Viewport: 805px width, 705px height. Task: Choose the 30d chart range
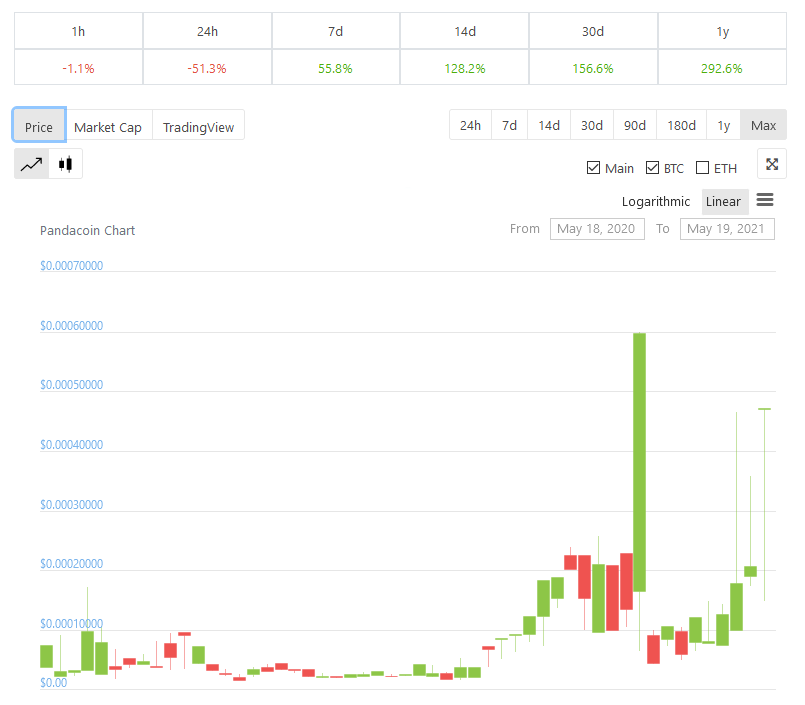pos(592,125)
